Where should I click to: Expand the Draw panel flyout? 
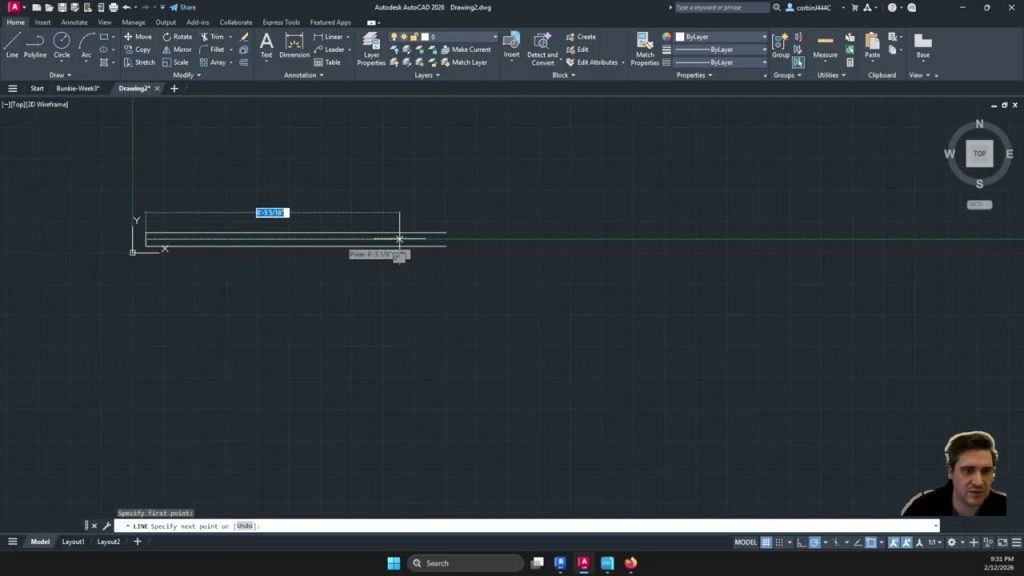point(60,75)
